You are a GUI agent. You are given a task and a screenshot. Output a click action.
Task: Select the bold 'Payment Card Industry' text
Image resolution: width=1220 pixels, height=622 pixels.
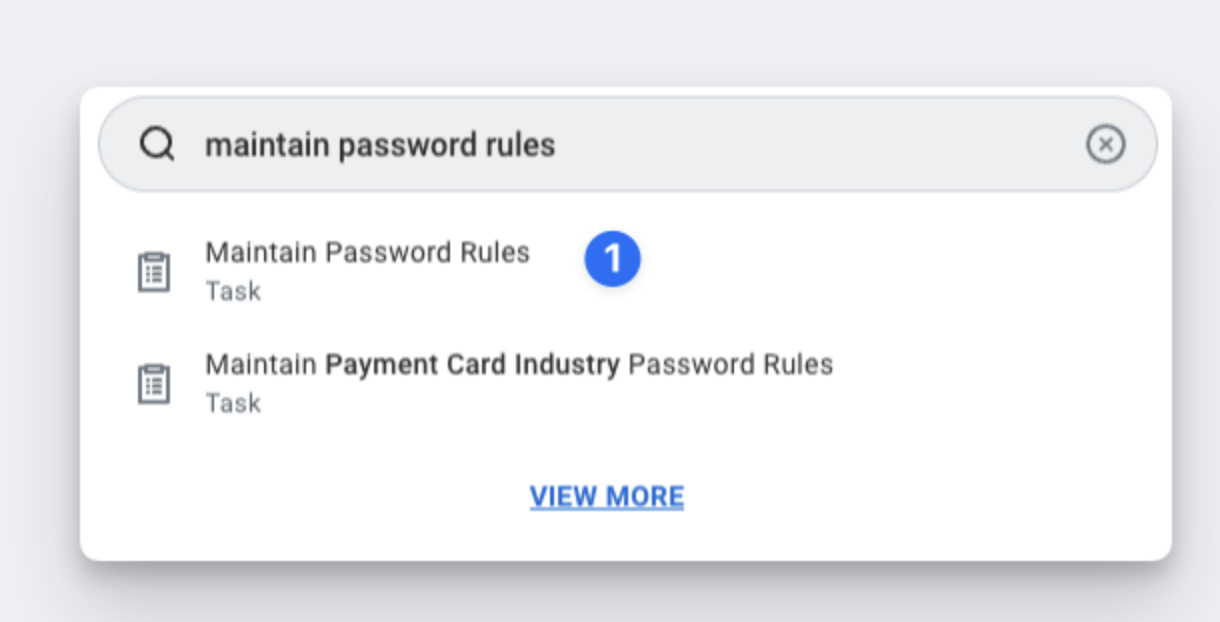pos(472,365)
